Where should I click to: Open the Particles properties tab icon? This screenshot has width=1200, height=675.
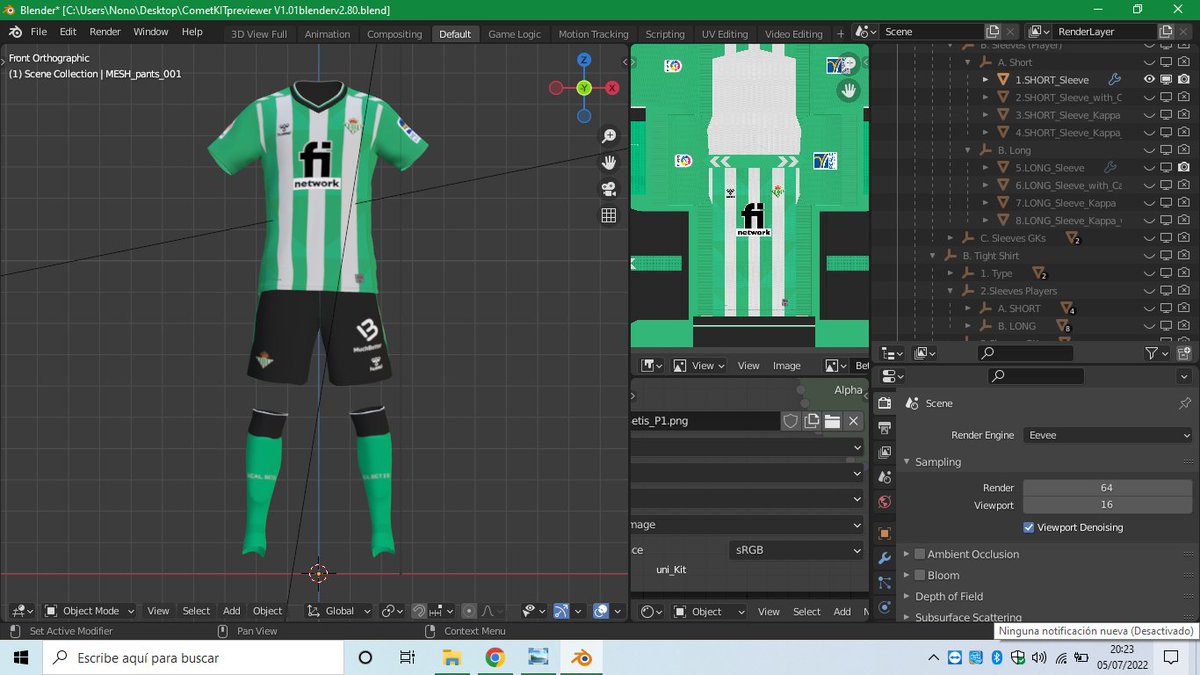click(884, 583)
